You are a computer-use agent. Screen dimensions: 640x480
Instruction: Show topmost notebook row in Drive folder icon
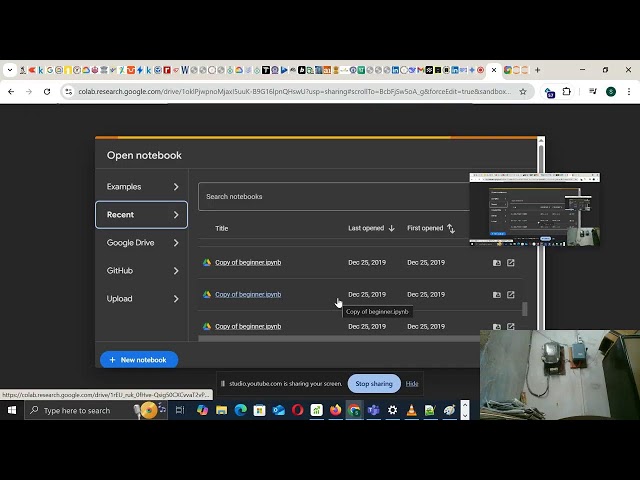(497, 262)
